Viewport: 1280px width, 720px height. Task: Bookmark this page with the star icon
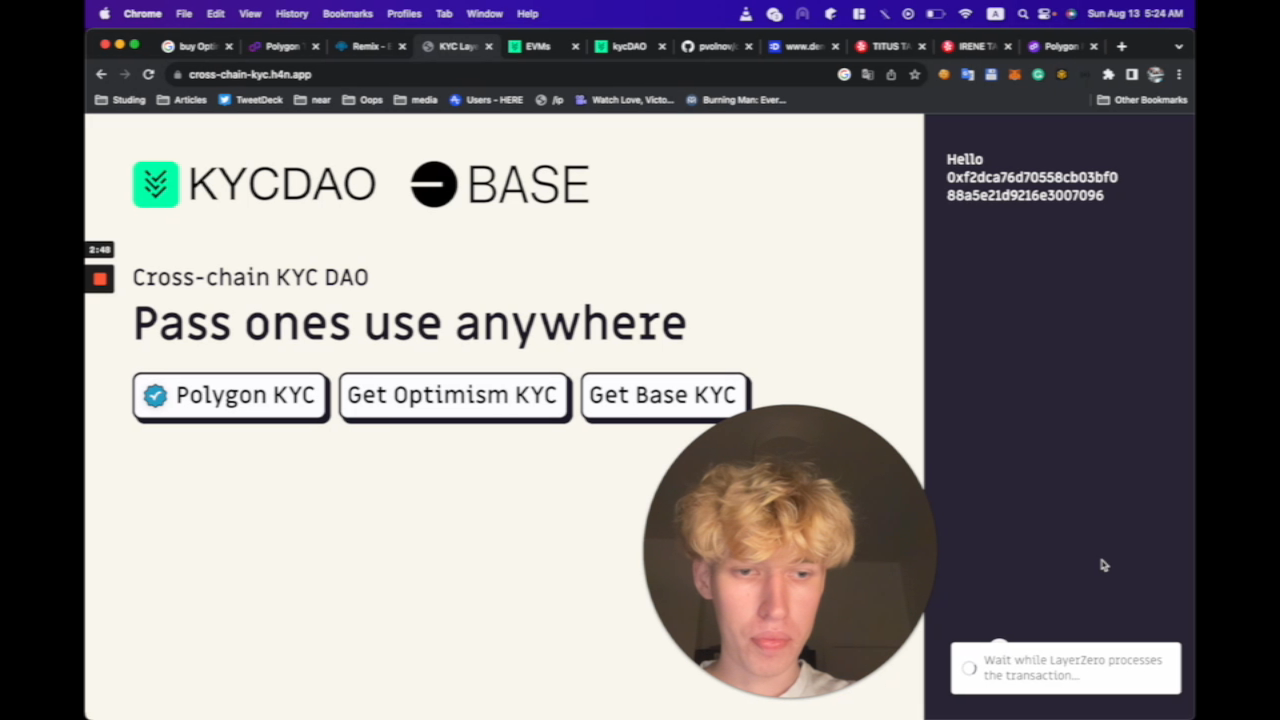[x=914, y=74]
